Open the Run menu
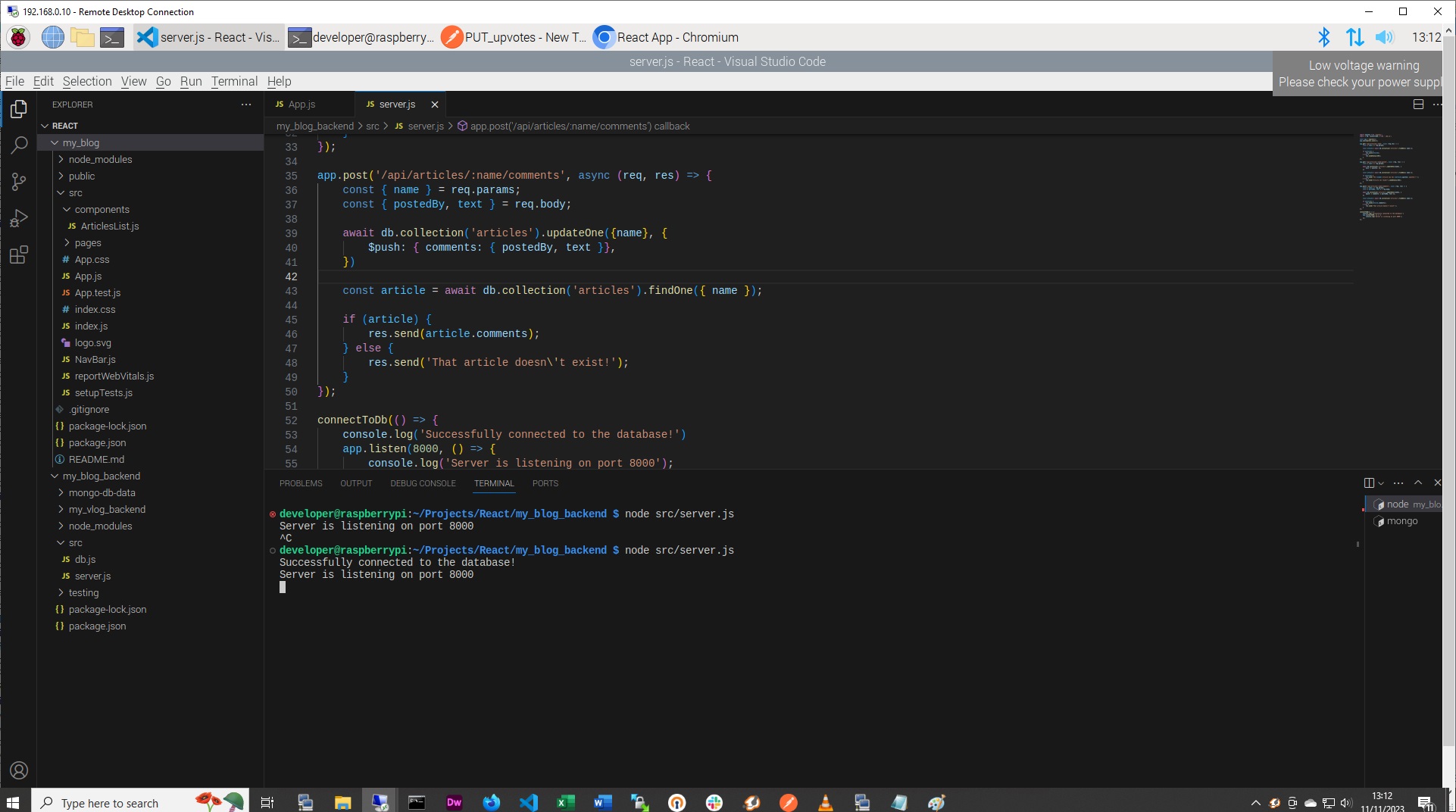This screenshot has height=812, width=1456. pyautogui.click(x=191, y=81)
